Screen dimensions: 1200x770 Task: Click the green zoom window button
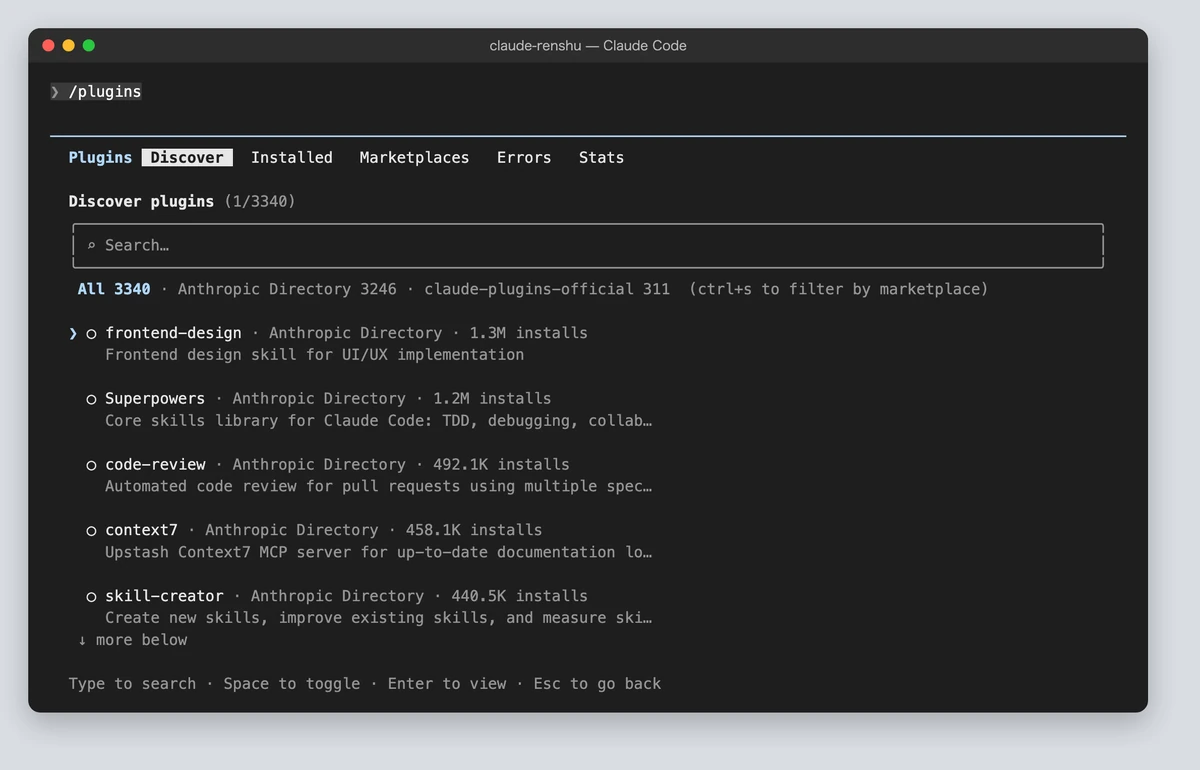[89, 45]
